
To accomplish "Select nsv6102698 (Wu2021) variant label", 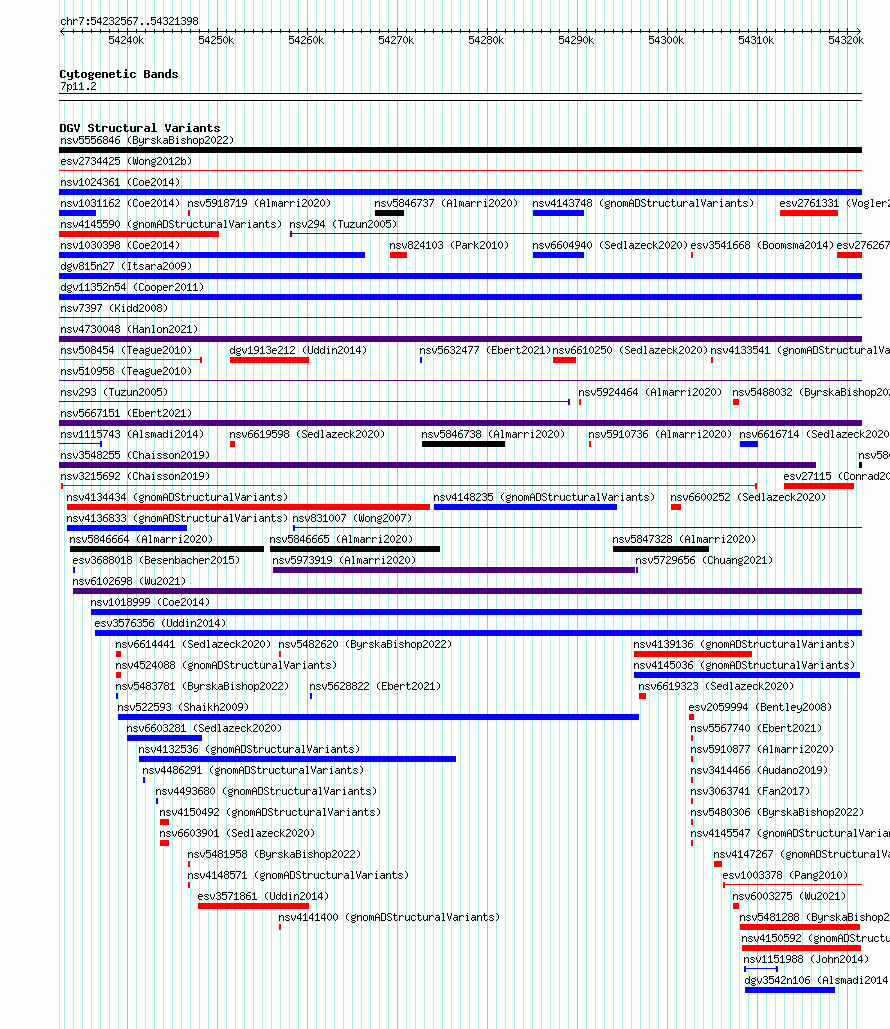I will 129,581.
